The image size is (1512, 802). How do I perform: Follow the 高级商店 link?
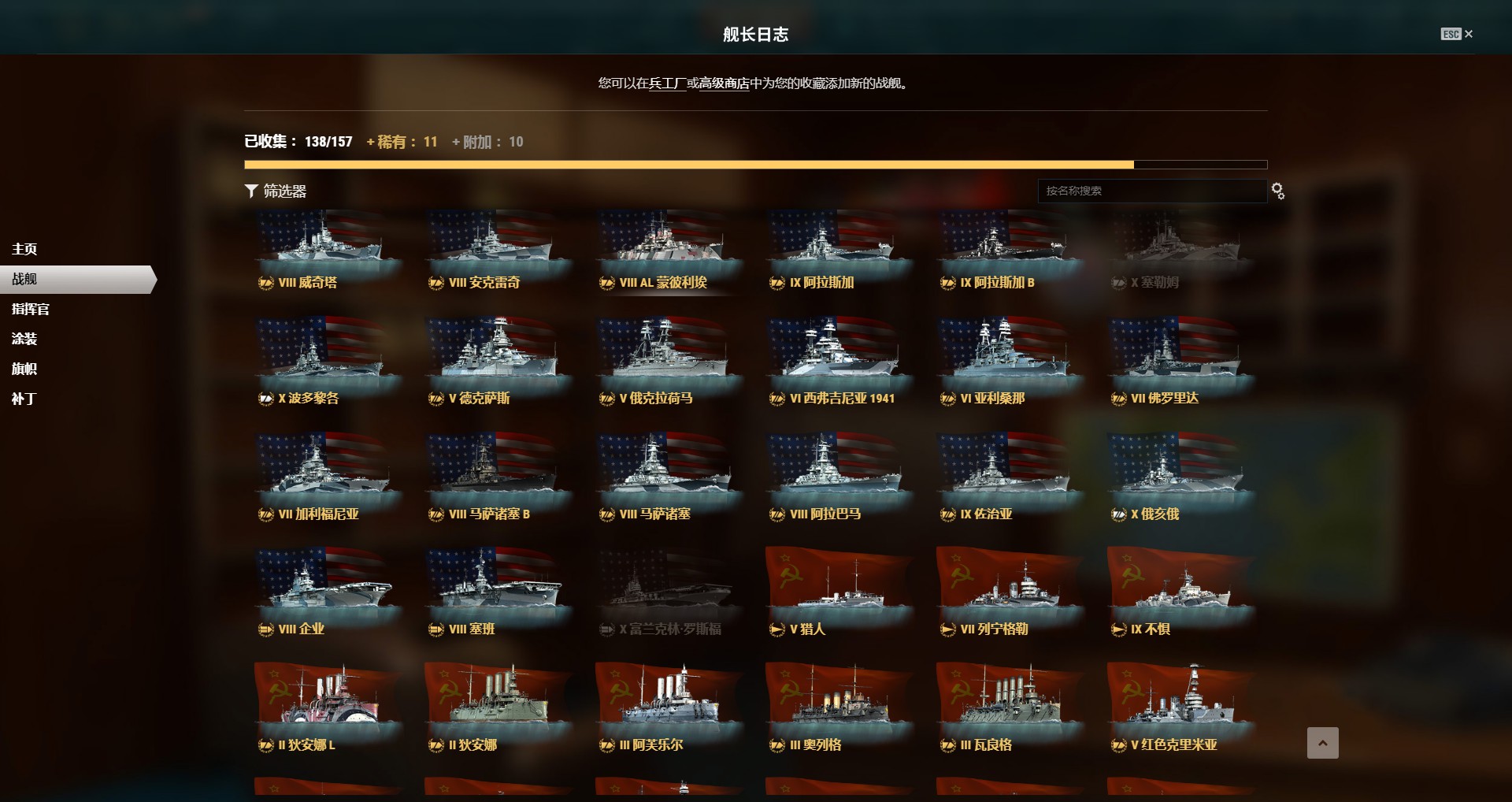pos(724,83)
